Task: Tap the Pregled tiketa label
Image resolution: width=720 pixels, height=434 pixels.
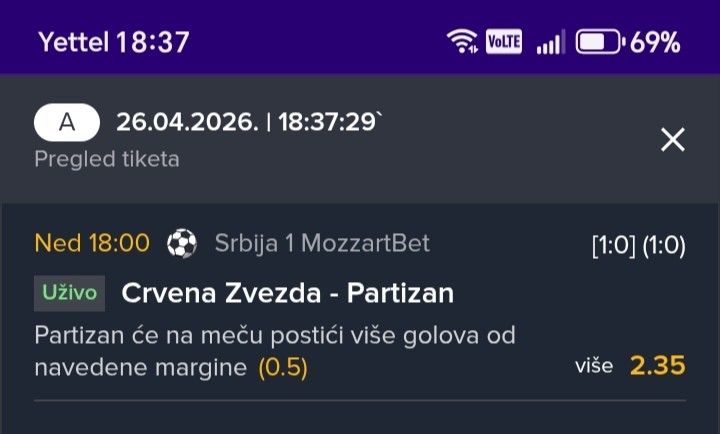Action: 107,159
